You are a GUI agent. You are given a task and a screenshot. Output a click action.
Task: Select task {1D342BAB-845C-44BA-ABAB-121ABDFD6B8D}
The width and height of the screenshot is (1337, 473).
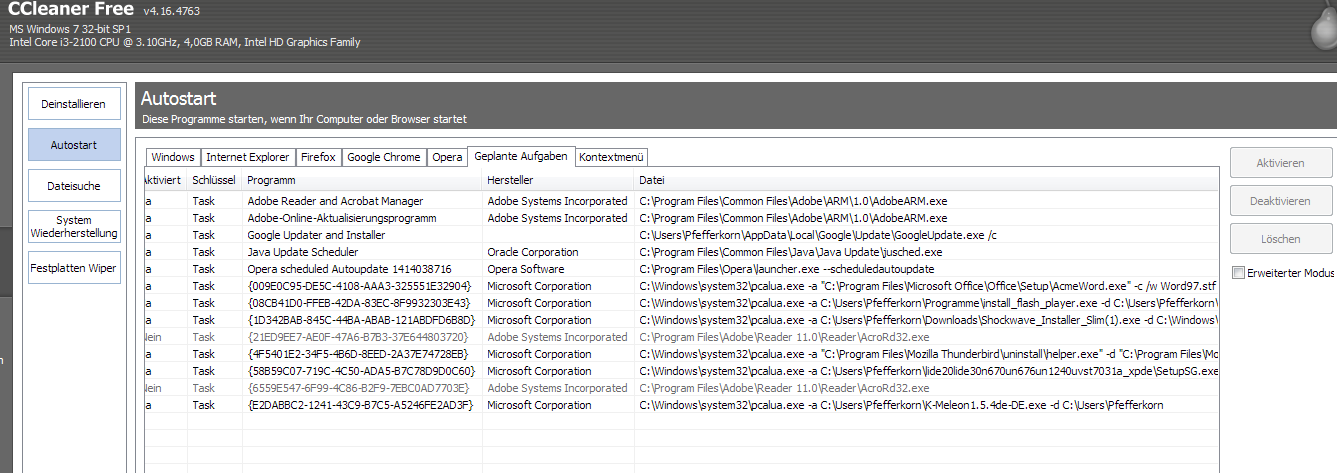click(x=681, y=320)
